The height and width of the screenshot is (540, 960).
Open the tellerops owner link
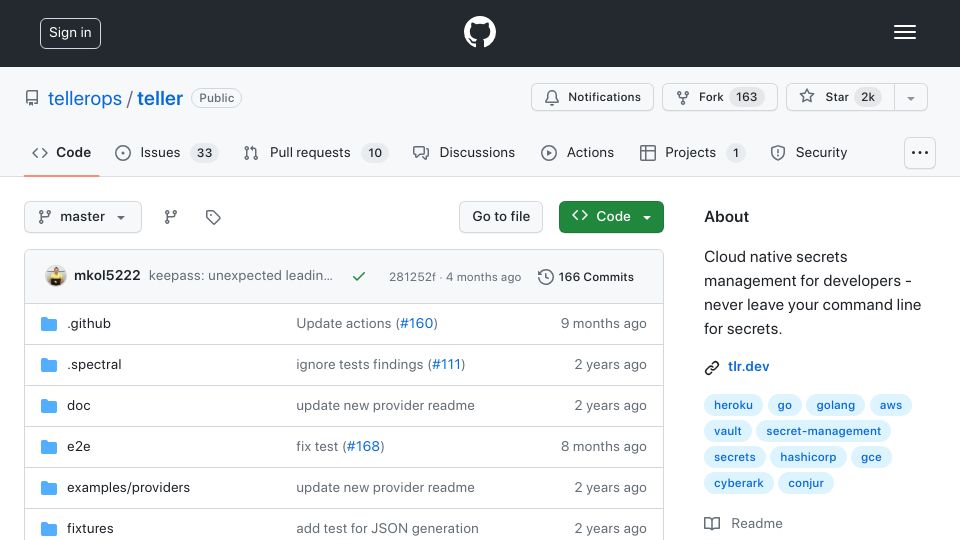[85, 99]
